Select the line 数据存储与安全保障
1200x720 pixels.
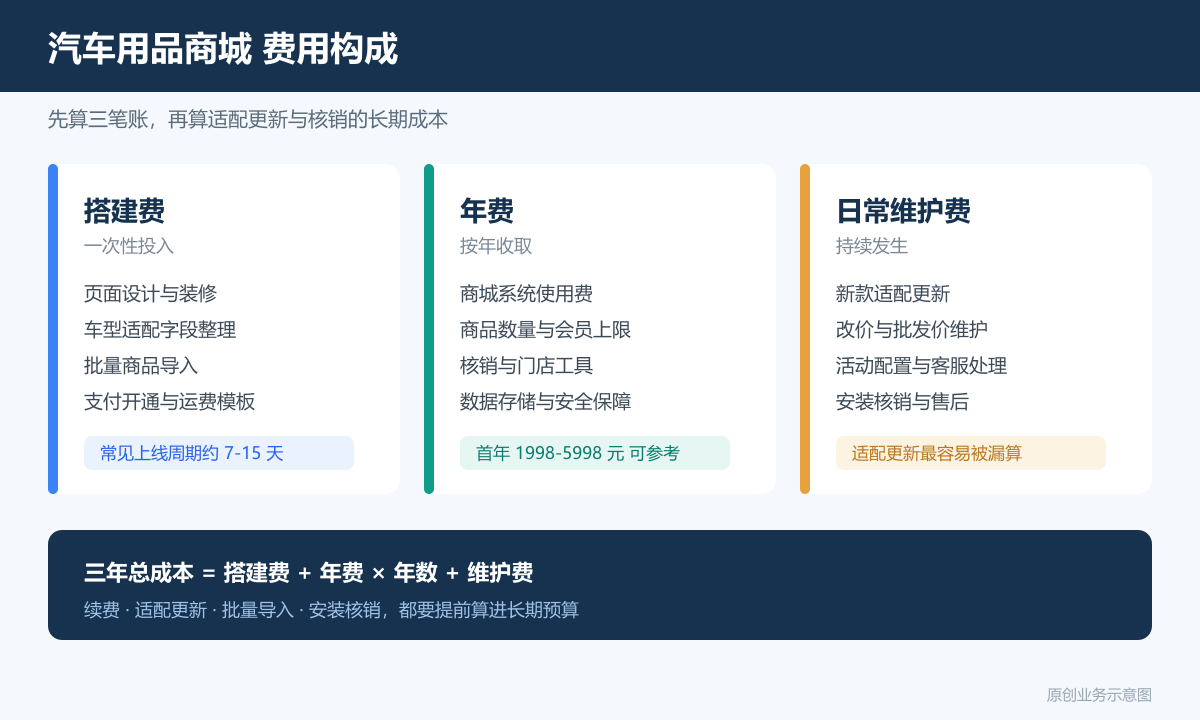[x=546, y=402]
